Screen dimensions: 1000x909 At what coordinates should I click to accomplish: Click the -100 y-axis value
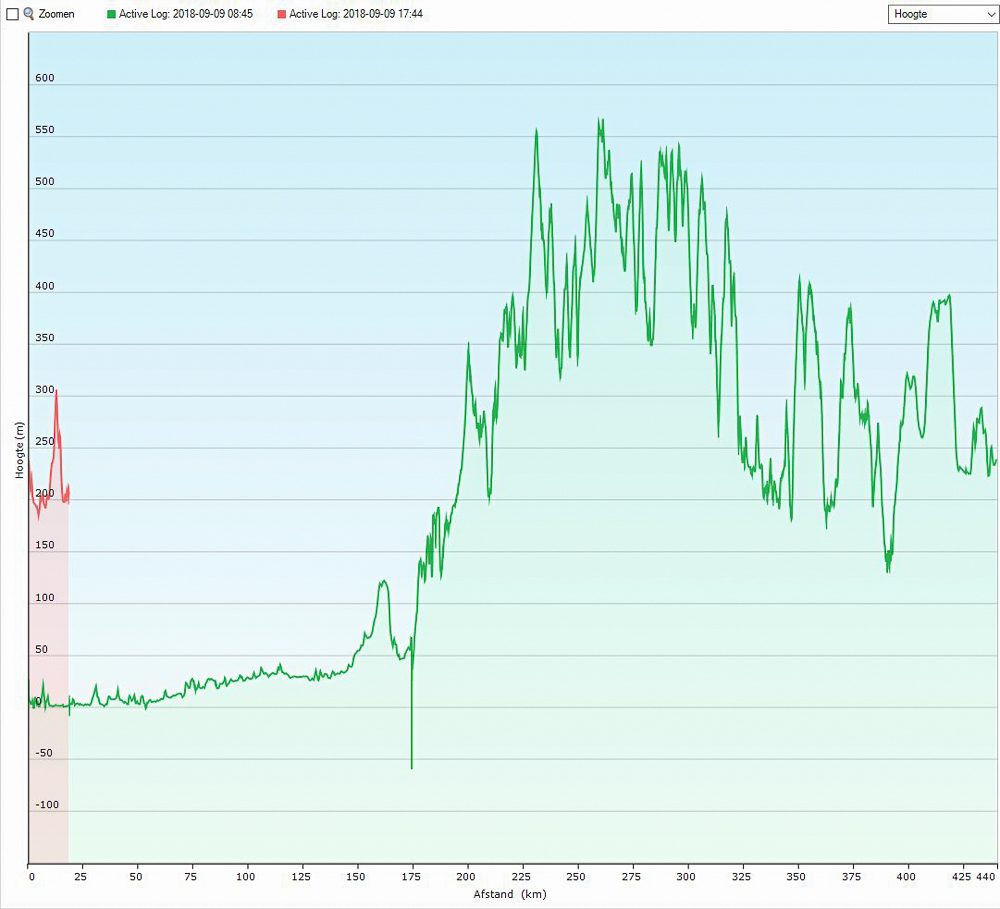(x=47, y=804)
